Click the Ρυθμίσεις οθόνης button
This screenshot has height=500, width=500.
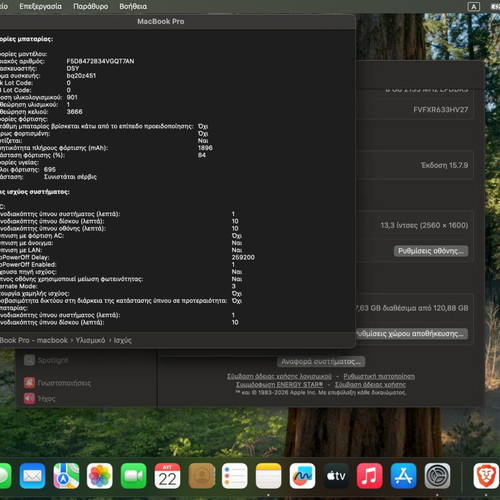[x=431, y=251]
